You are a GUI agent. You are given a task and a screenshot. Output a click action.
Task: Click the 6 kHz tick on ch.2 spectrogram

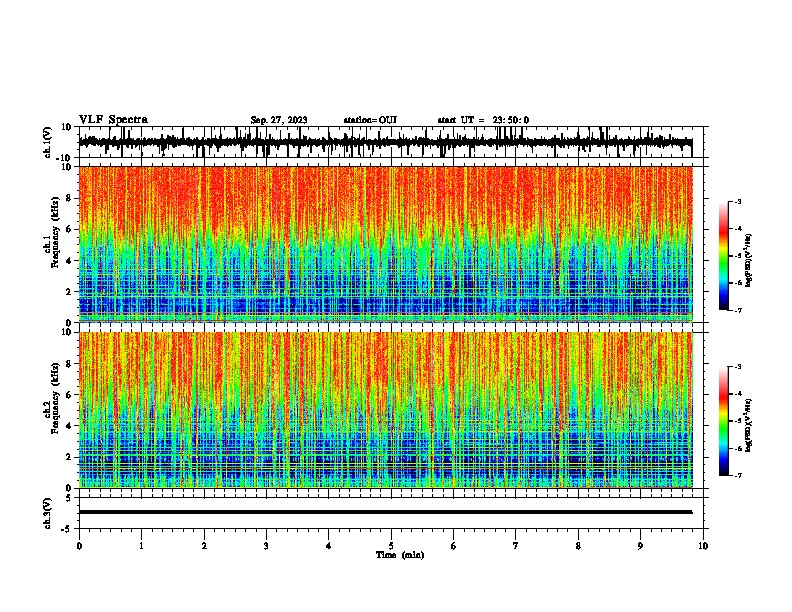click(70, 395)
